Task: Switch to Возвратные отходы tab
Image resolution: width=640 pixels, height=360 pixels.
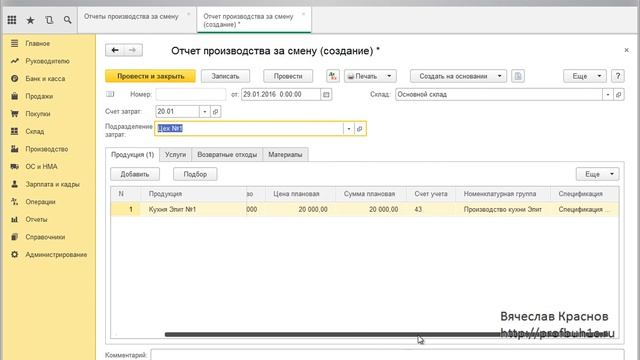Action: pyautogui.click(x=227, y=155)
